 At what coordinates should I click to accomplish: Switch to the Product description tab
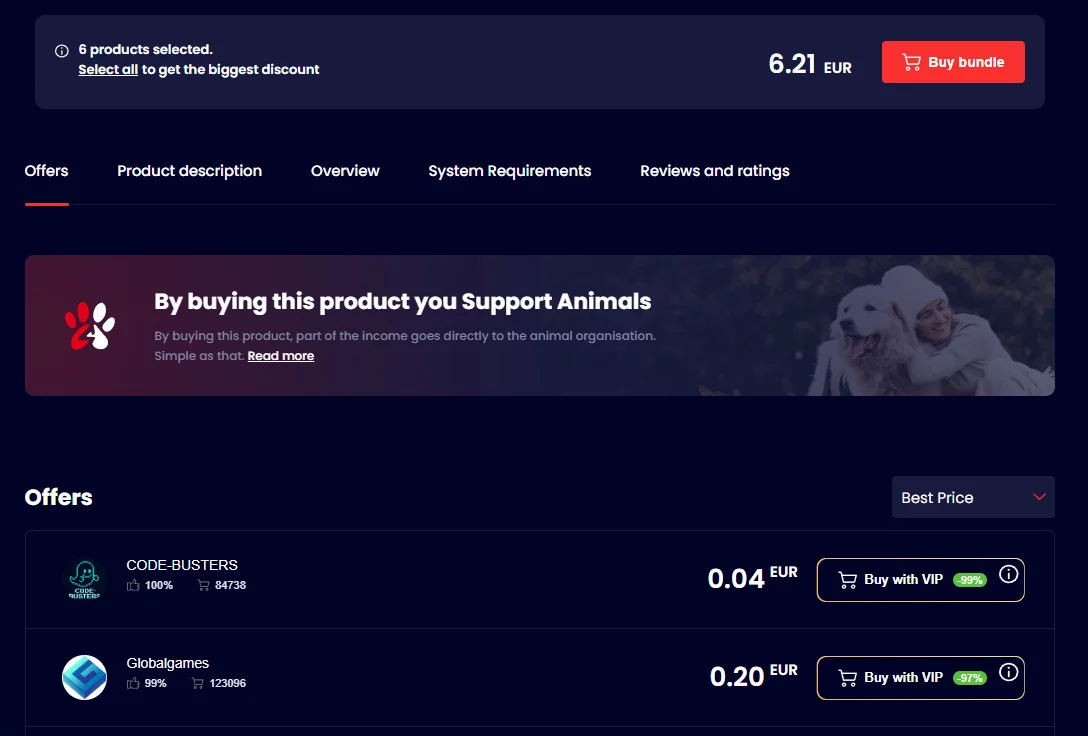pos(189,171)
